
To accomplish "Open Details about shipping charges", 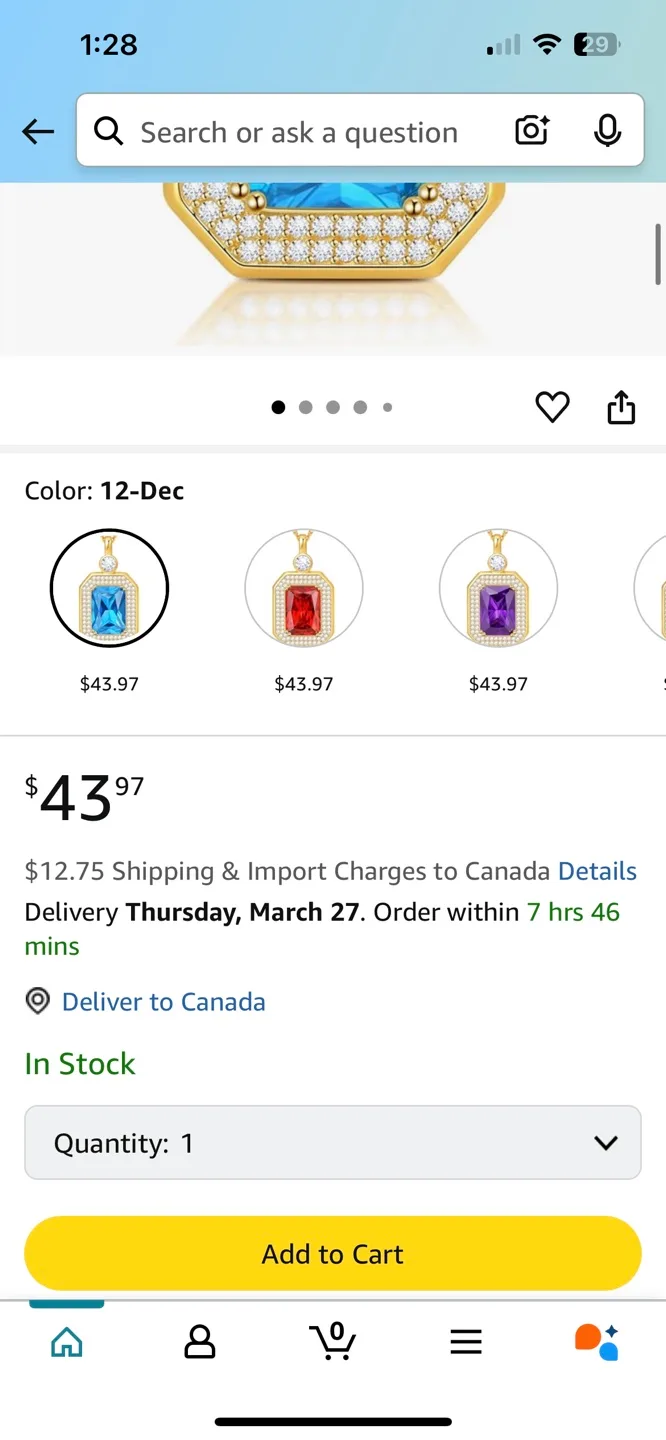I will 597,871.
